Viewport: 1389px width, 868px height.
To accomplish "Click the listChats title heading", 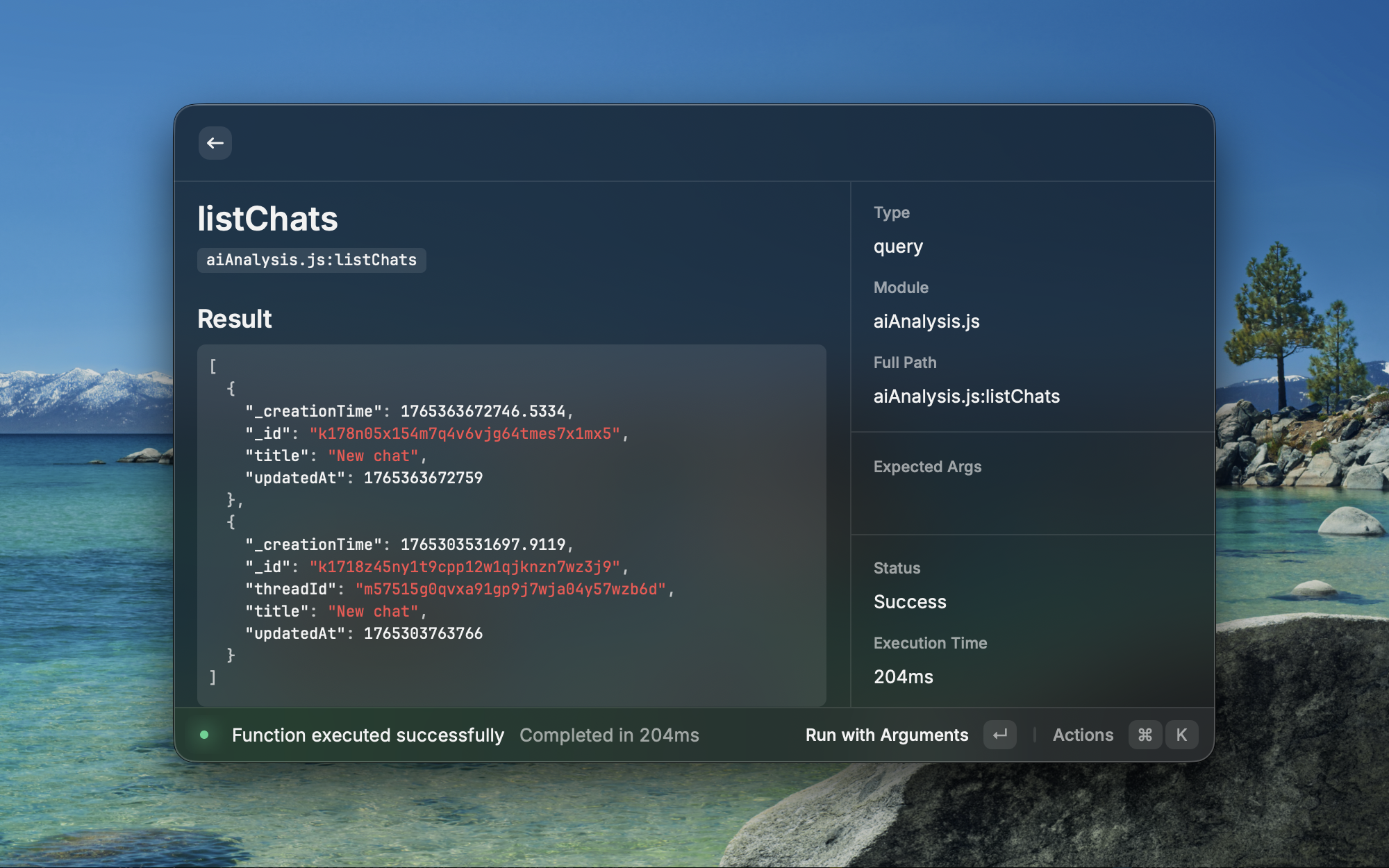I will [267, 219].
